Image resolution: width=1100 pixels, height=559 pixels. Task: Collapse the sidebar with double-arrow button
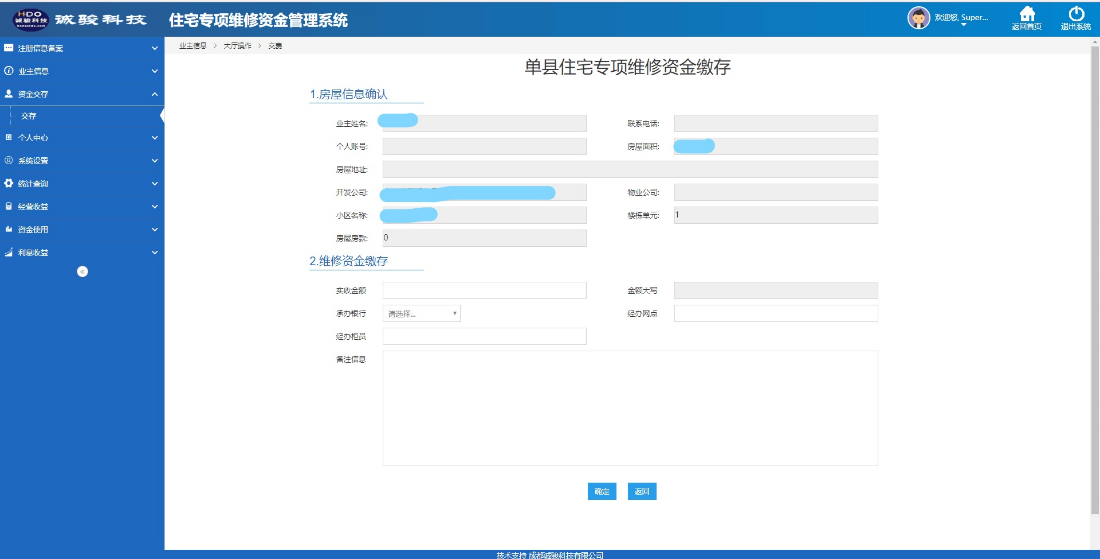tap(82, 272)
